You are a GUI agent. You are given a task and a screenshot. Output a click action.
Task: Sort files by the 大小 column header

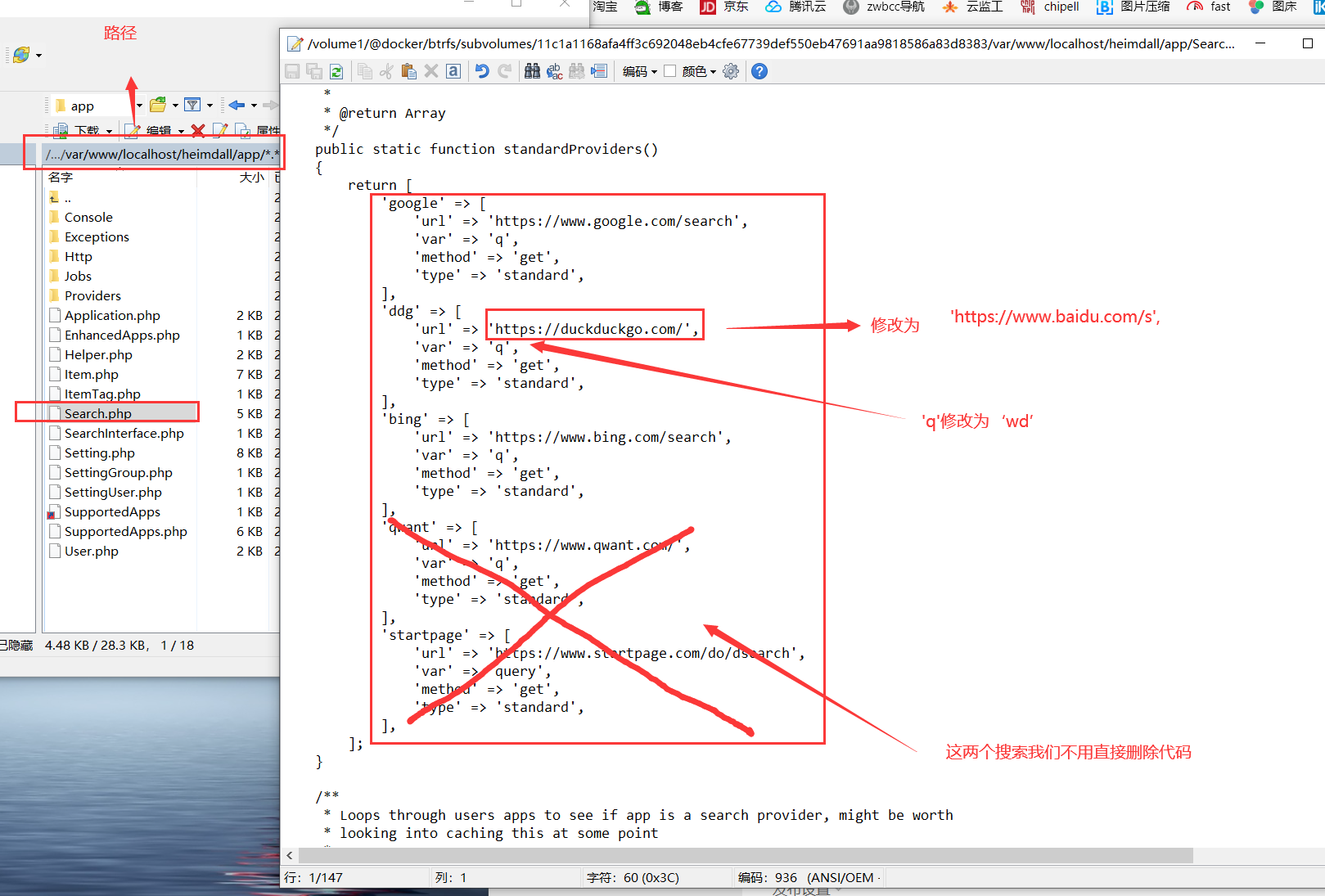point(251,177)
